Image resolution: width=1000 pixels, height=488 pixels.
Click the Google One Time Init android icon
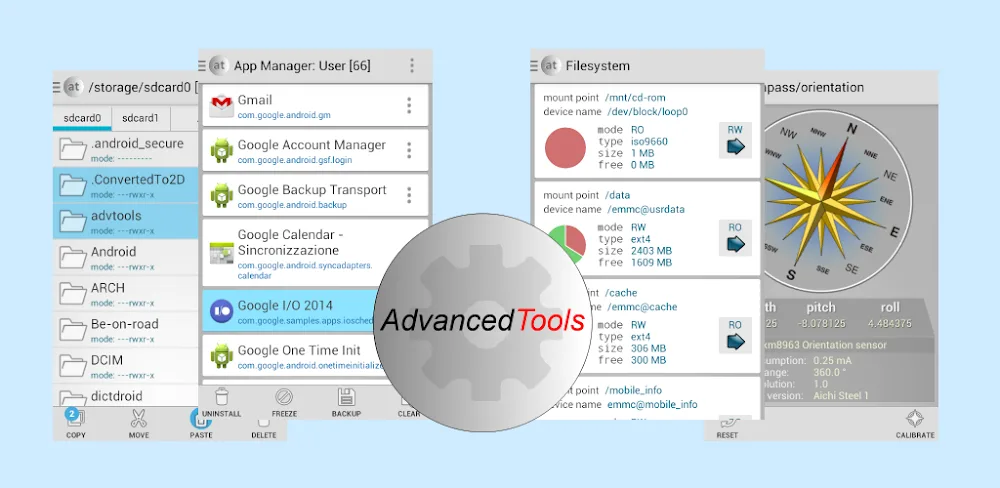click(221, 356)
